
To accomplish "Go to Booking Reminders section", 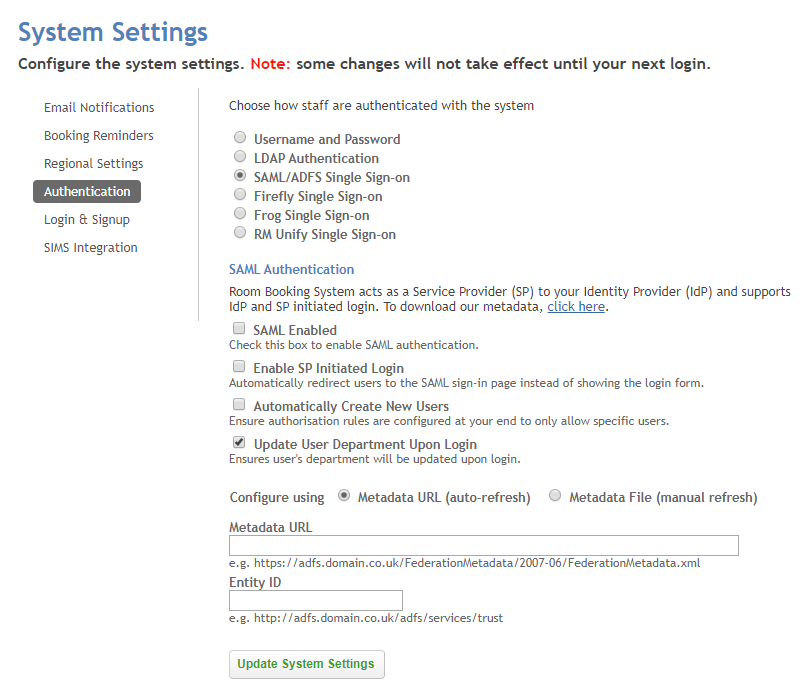I will pos(98,135).
